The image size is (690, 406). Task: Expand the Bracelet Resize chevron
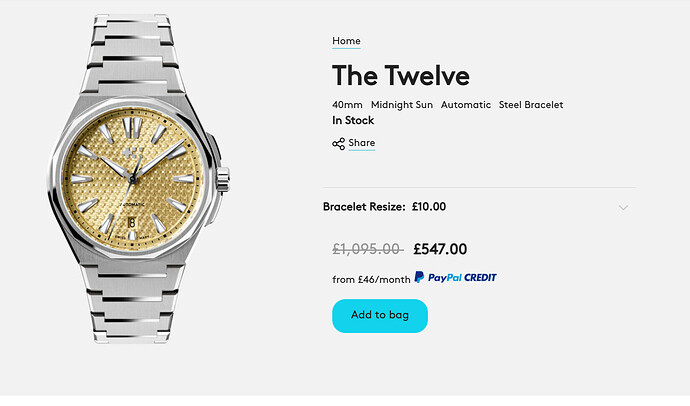click(x=623, y=207)
